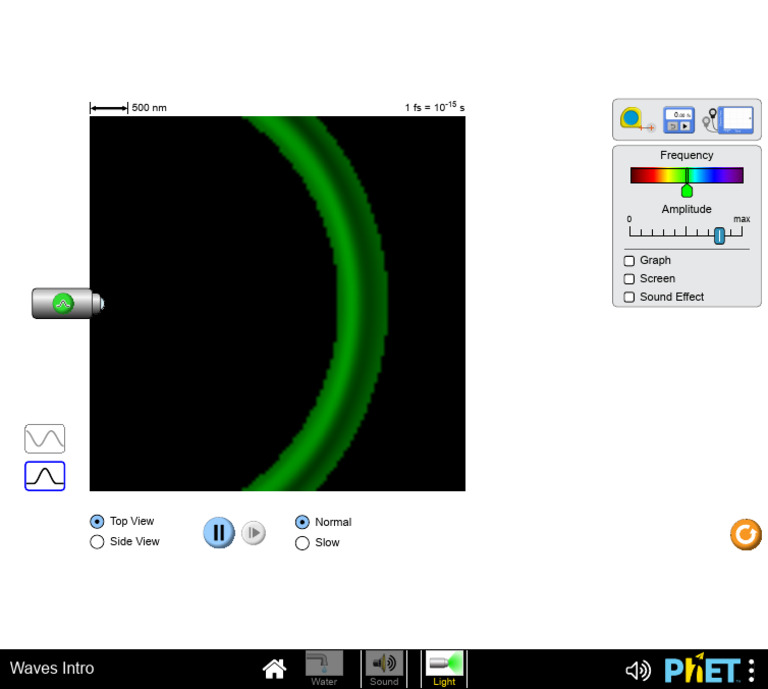
Task: Switch to the Sound screen tab
Action: [x=384, y=668]
